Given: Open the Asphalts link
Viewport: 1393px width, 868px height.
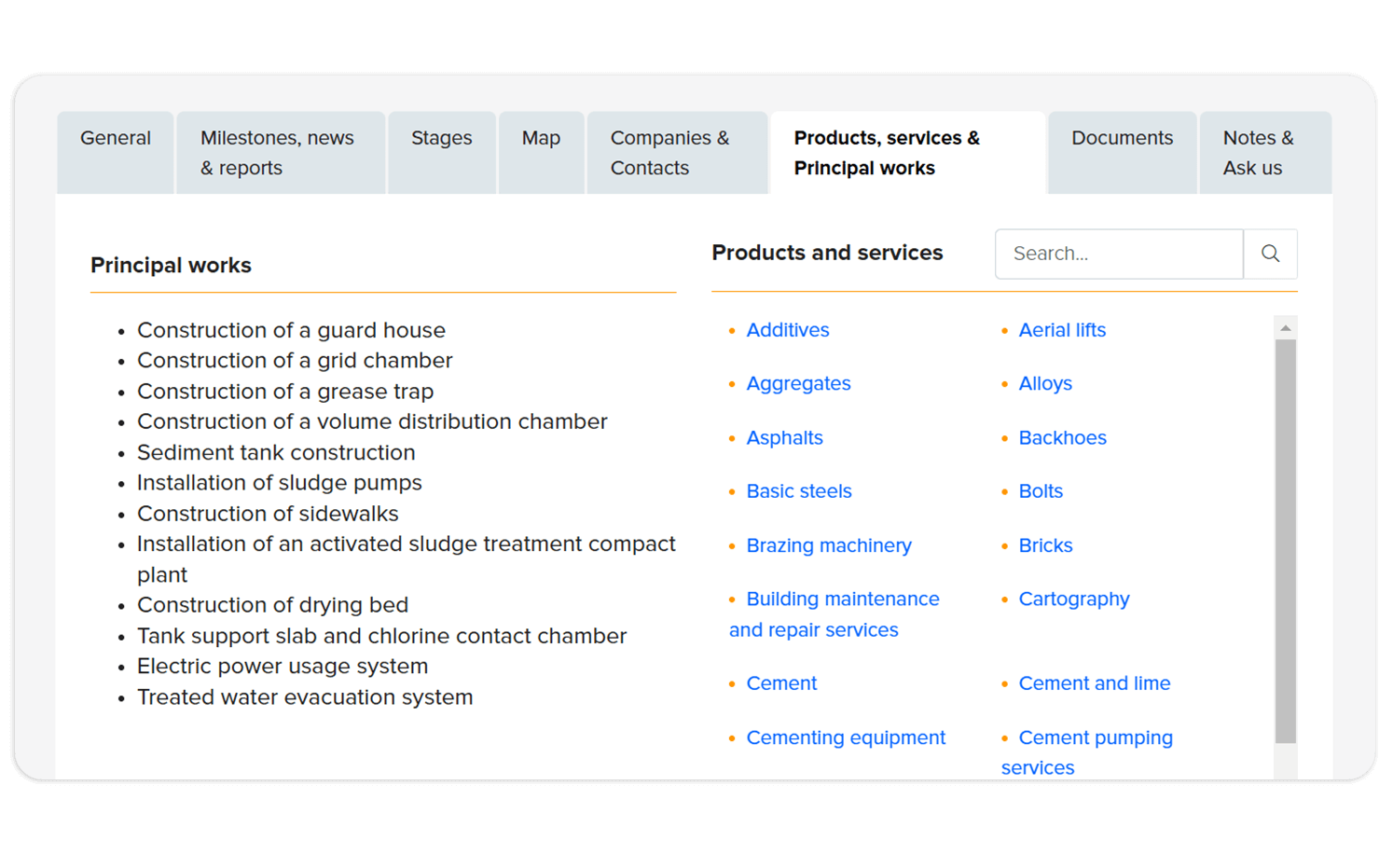Looking at the screenshot, I should coord(784,437).
